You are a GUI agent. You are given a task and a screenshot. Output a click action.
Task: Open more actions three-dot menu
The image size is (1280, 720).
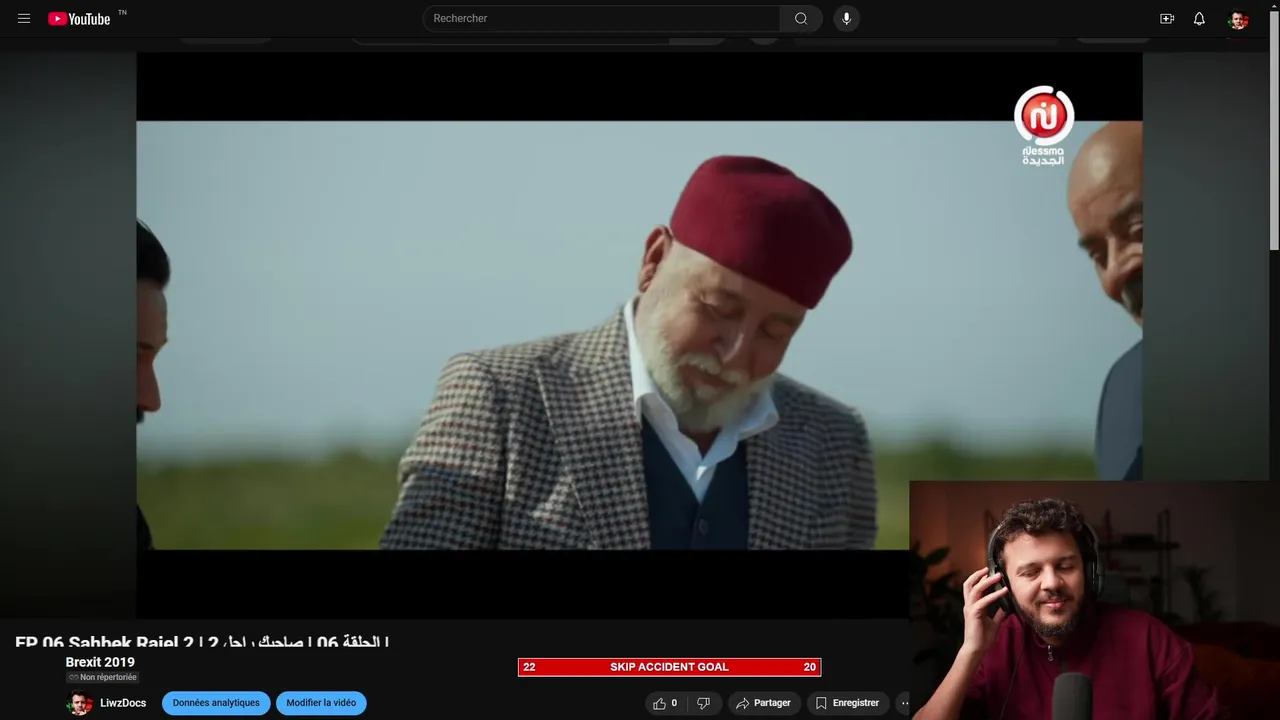(x=903, y=703)
